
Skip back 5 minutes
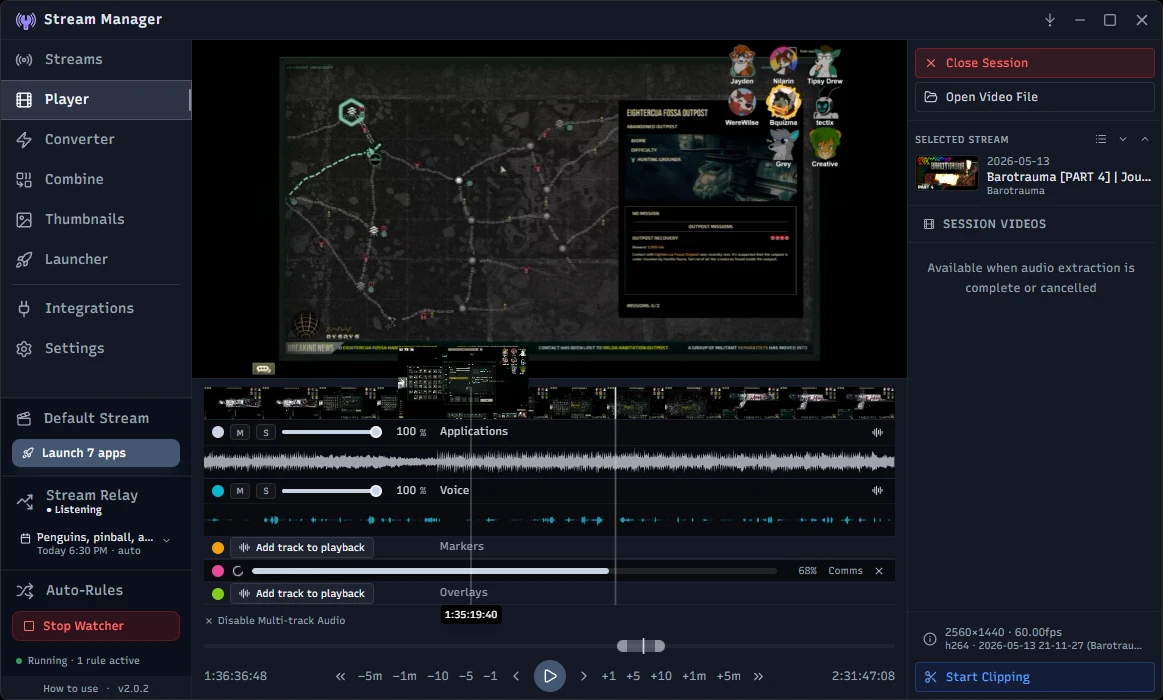pos(370,676)
